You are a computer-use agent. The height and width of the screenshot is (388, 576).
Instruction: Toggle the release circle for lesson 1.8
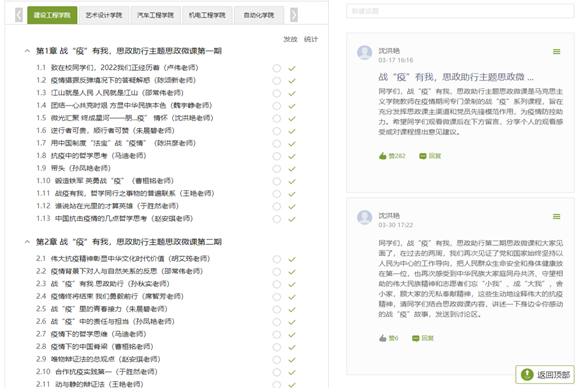[277, 157]
